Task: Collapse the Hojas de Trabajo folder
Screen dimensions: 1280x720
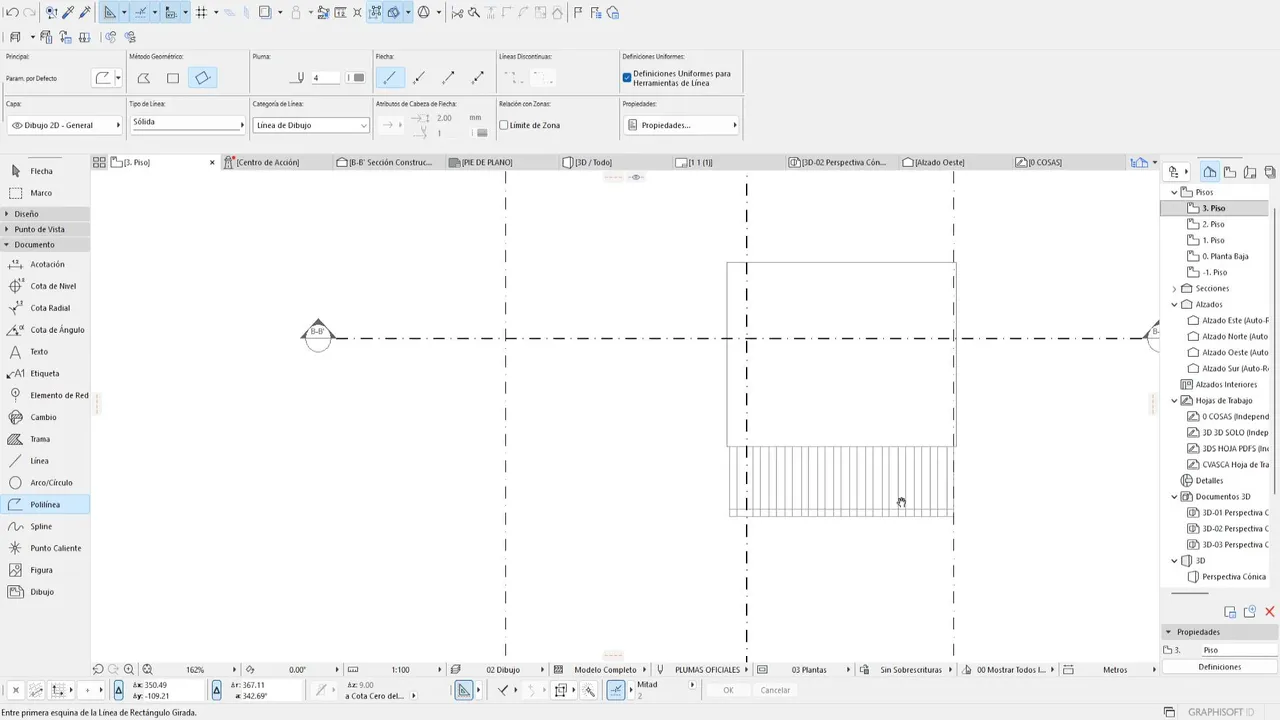Action: coord(1174,400)
